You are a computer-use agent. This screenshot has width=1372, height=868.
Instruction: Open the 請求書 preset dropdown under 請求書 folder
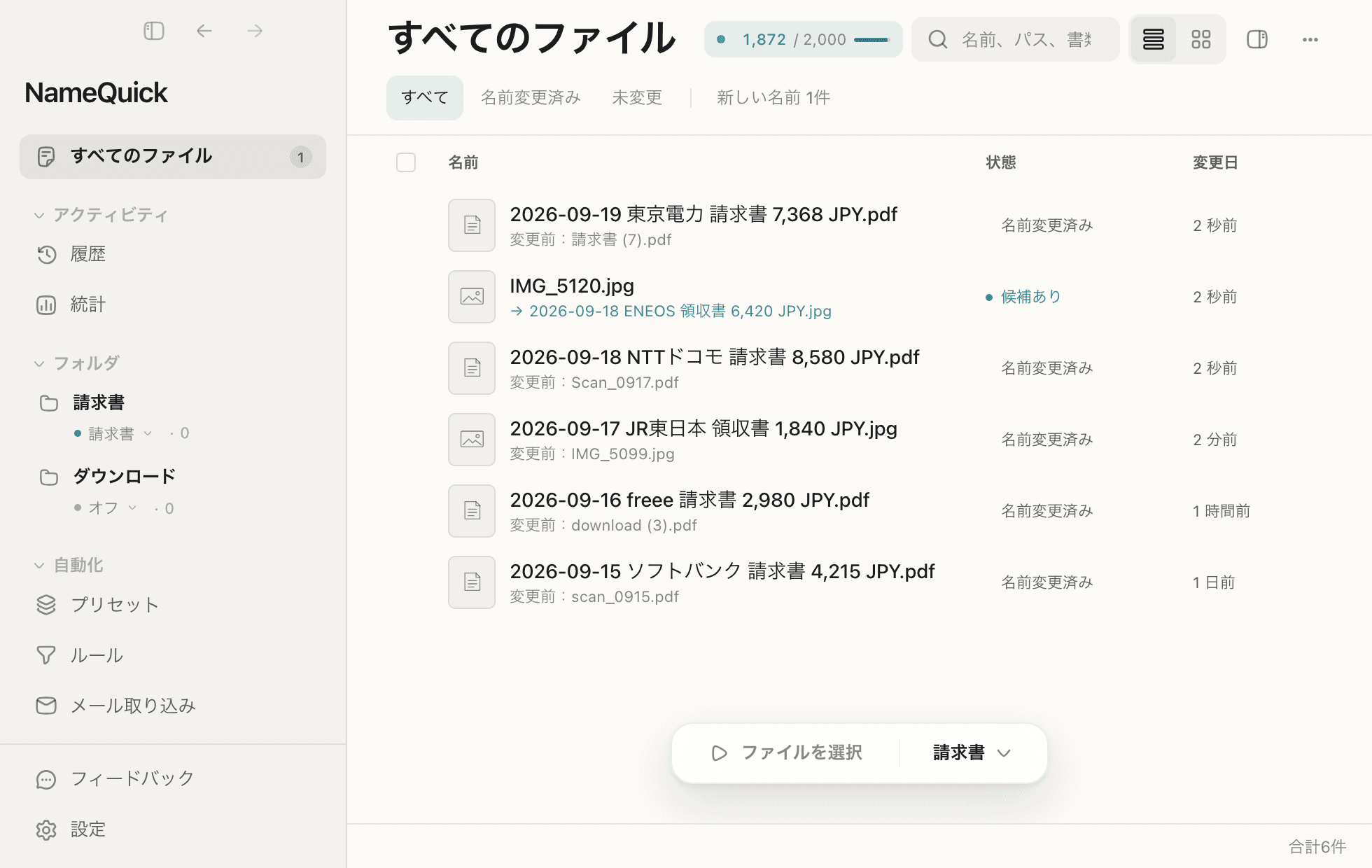[114, 433]
